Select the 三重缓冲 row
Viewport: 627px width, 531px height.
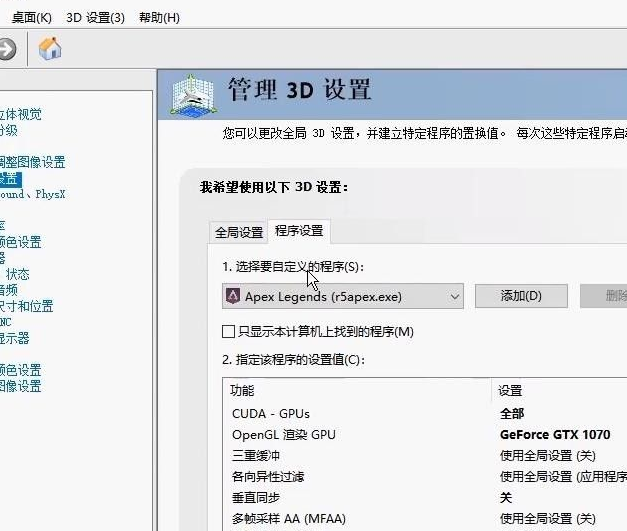[x=425, y=456]
